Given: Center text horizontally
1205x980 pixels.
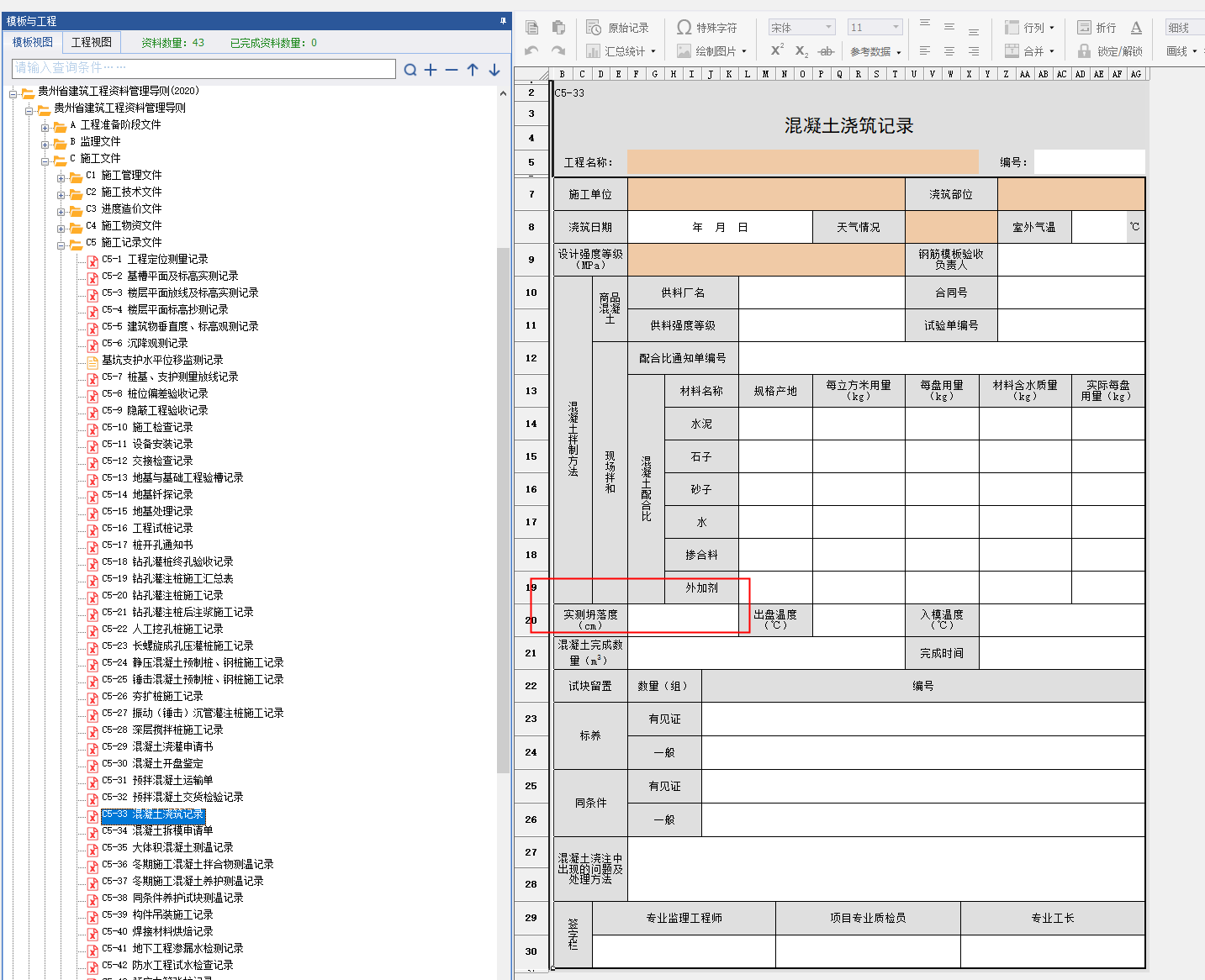Looking at the screenshot, I should pos(949,51).
